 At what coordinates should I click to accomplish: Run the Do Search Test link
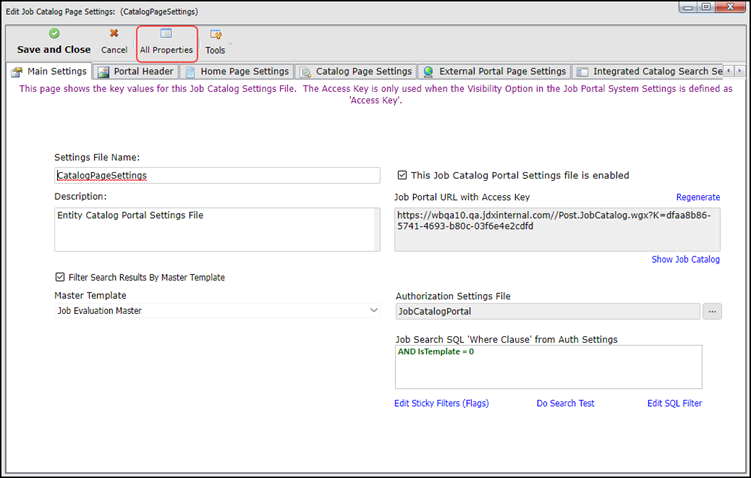pyautogui.click(x=565, y=403)
